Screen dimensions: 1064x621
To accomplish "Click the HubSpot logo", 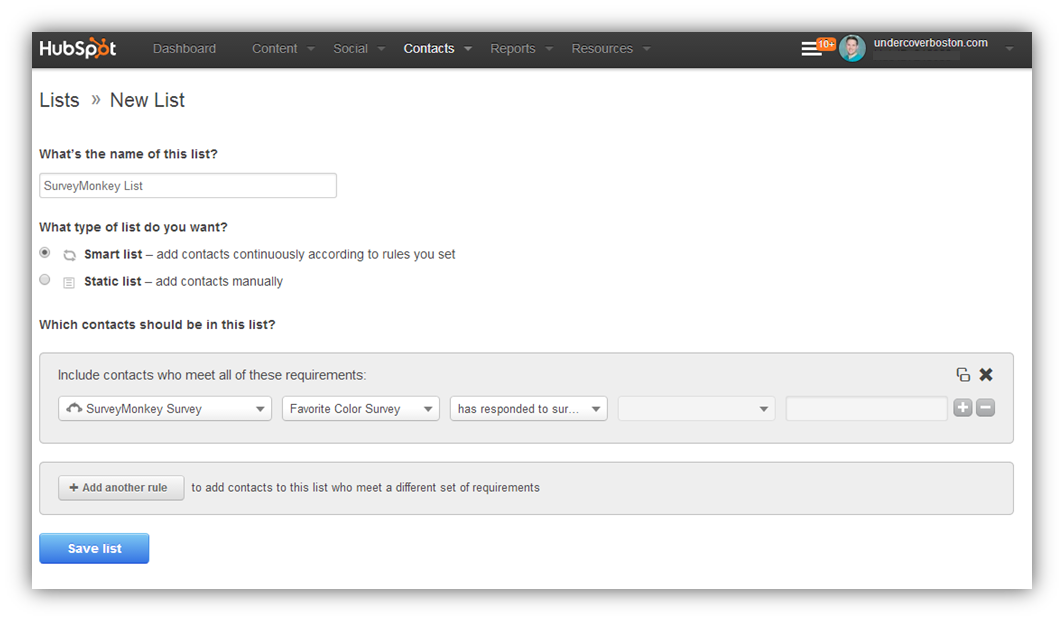I will 77,48.
